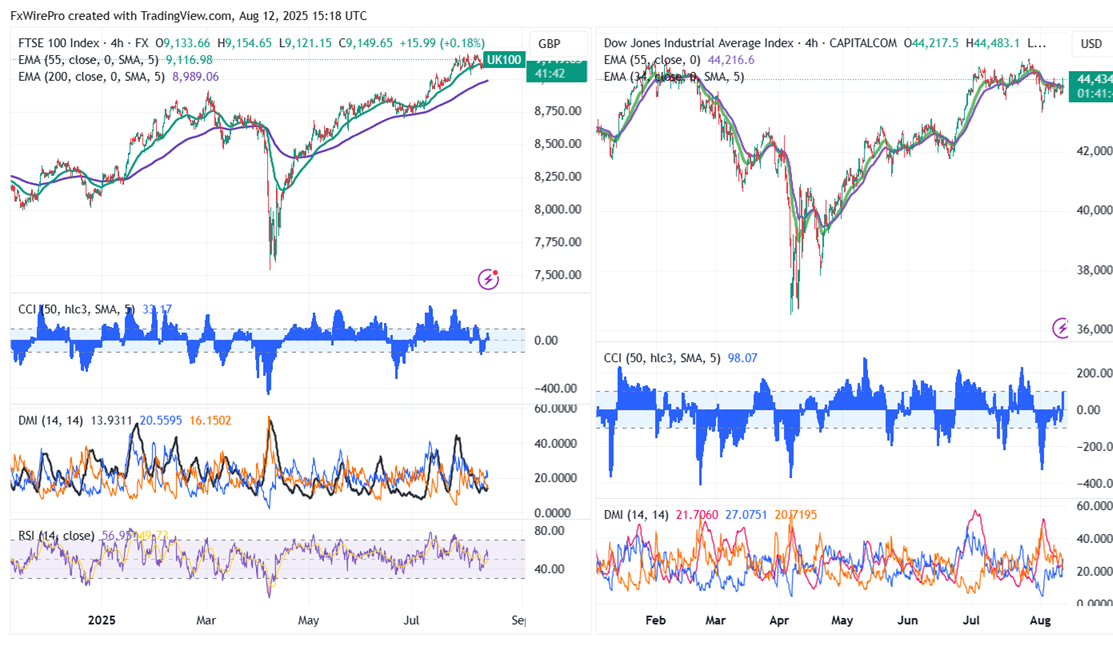The width and height of the screenshot is (1113, 648).
Task: Click the FxWirePro TradingView.com attribution header
Action: click(189, 16)
